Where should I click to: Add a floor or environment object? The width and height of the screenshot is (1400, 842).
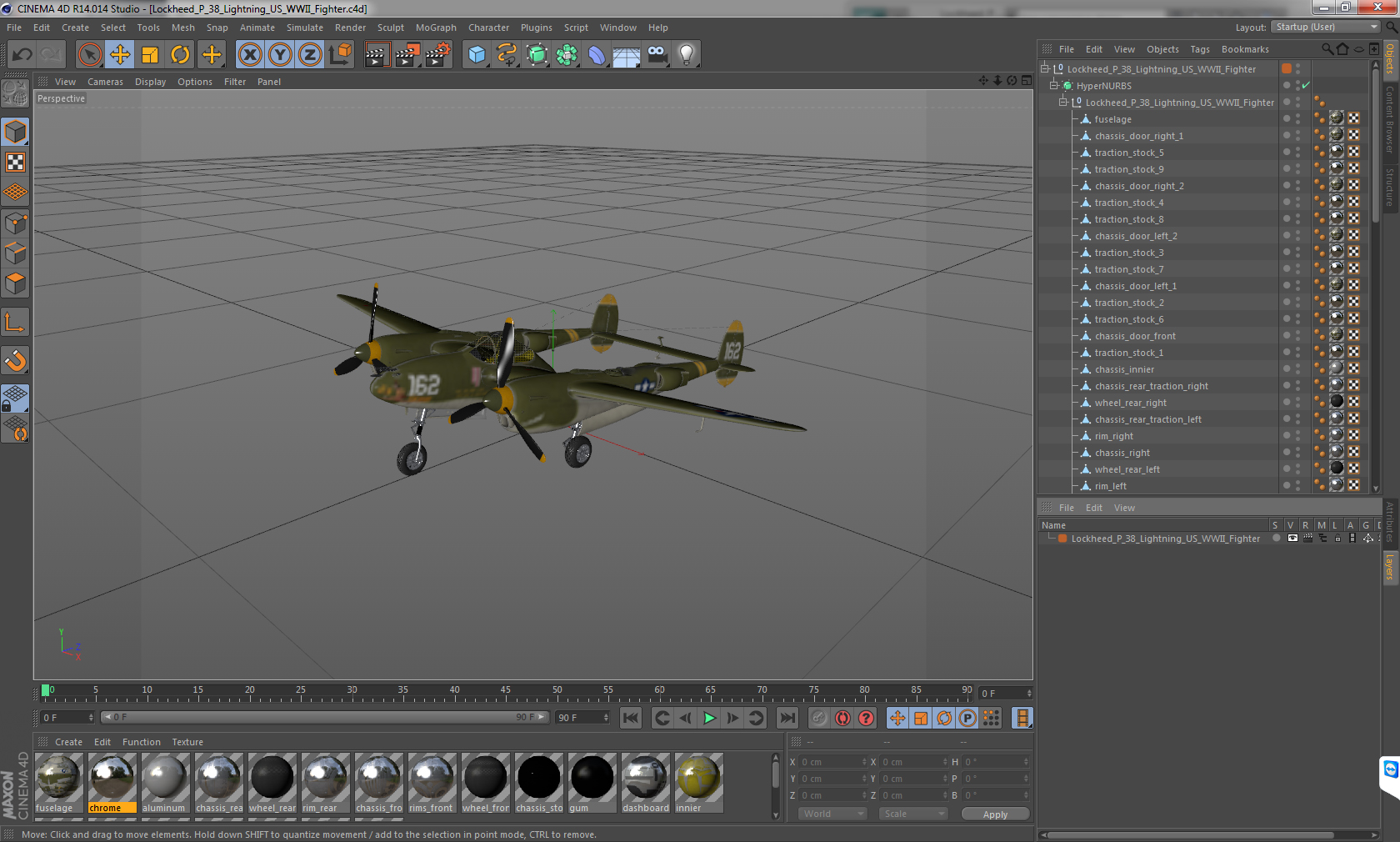[x=627, y=55]
